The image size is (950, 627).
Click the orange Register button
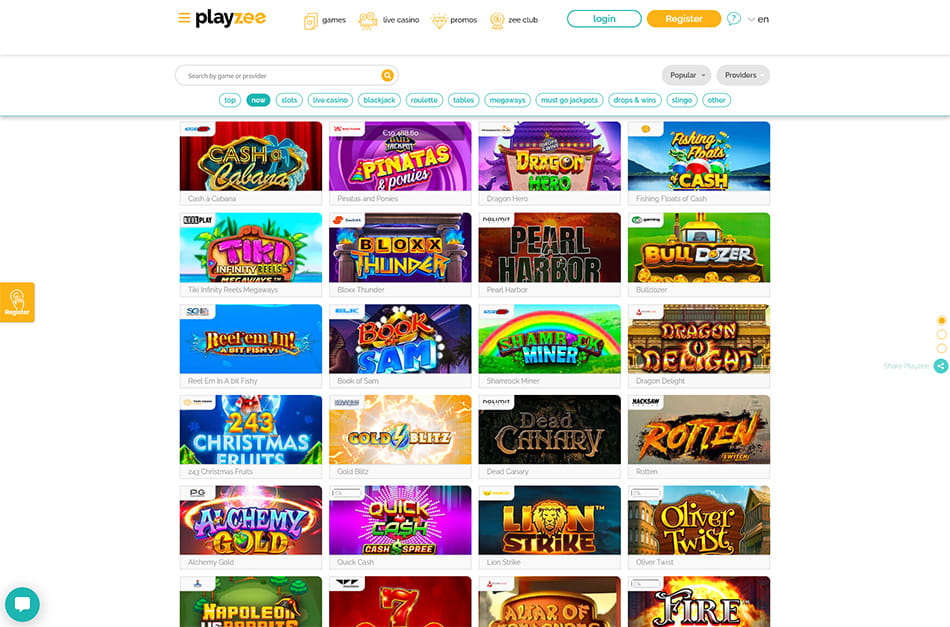684,19
